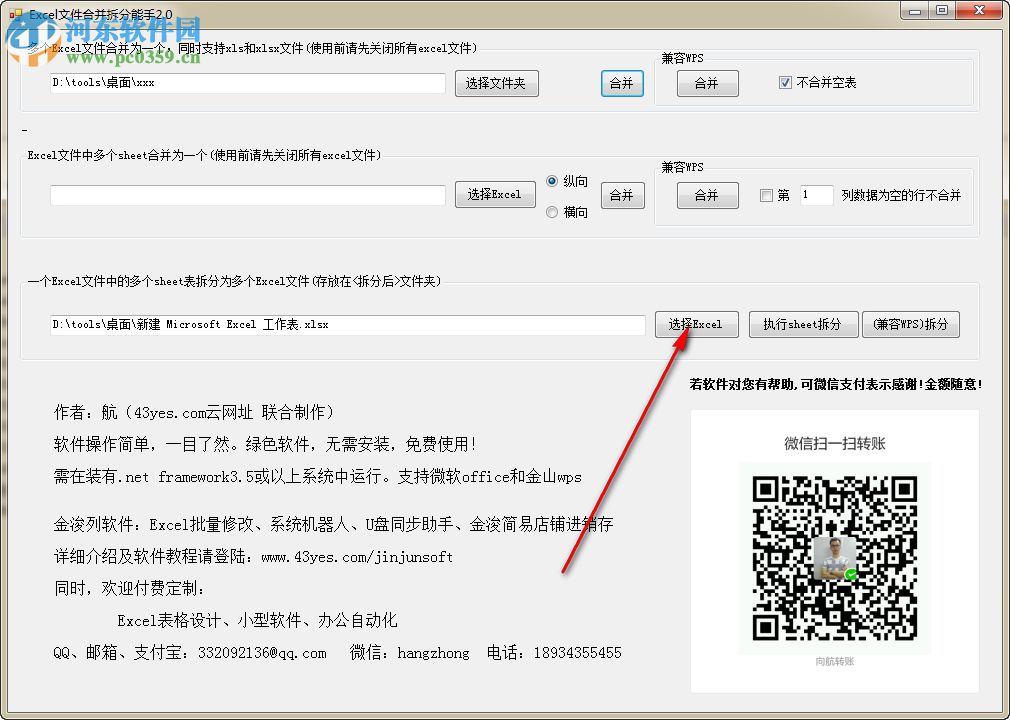Click the author line 作者：航
This screenshot has width=1010, height=720.
194,412
